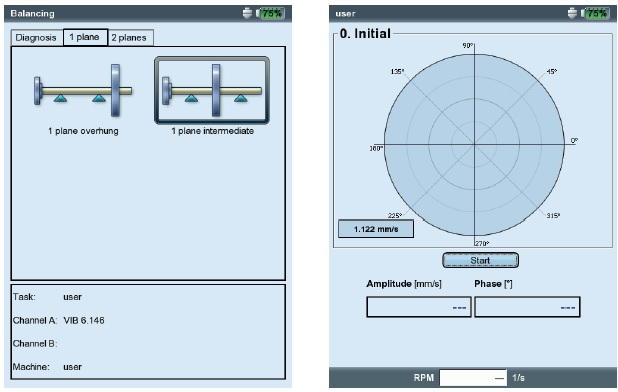Click the RPM value field
618x392 pixels.
pyautogui.click(x=473, y=378)
